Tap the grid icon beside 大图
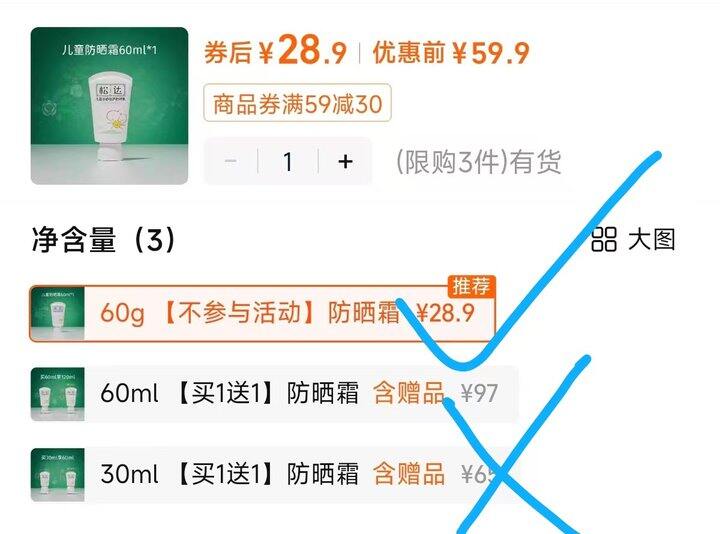The image size is (720, 534). coord(603,240)
